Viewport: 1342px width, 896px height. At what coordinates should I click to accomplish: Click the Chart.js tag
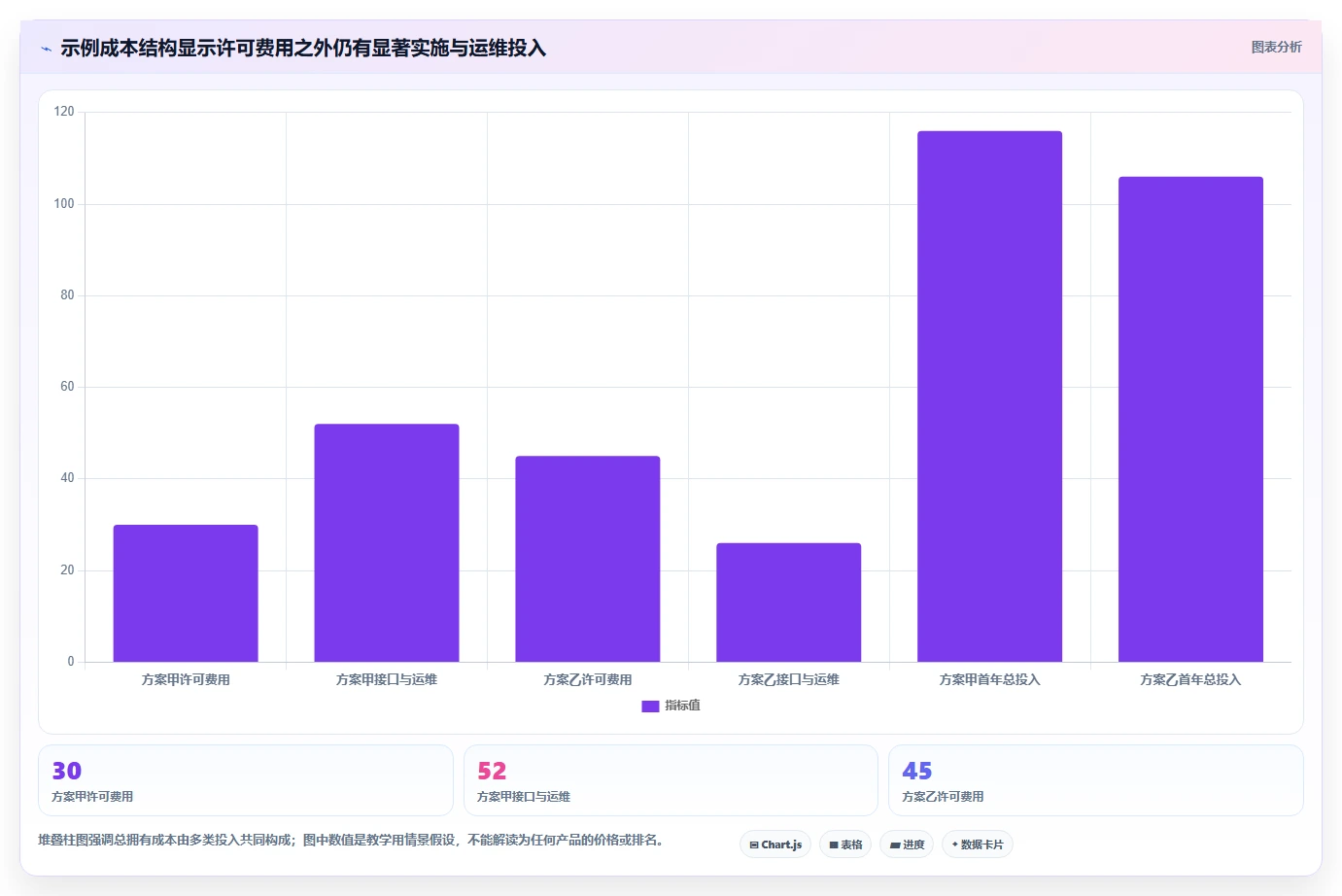pos(775,844)
